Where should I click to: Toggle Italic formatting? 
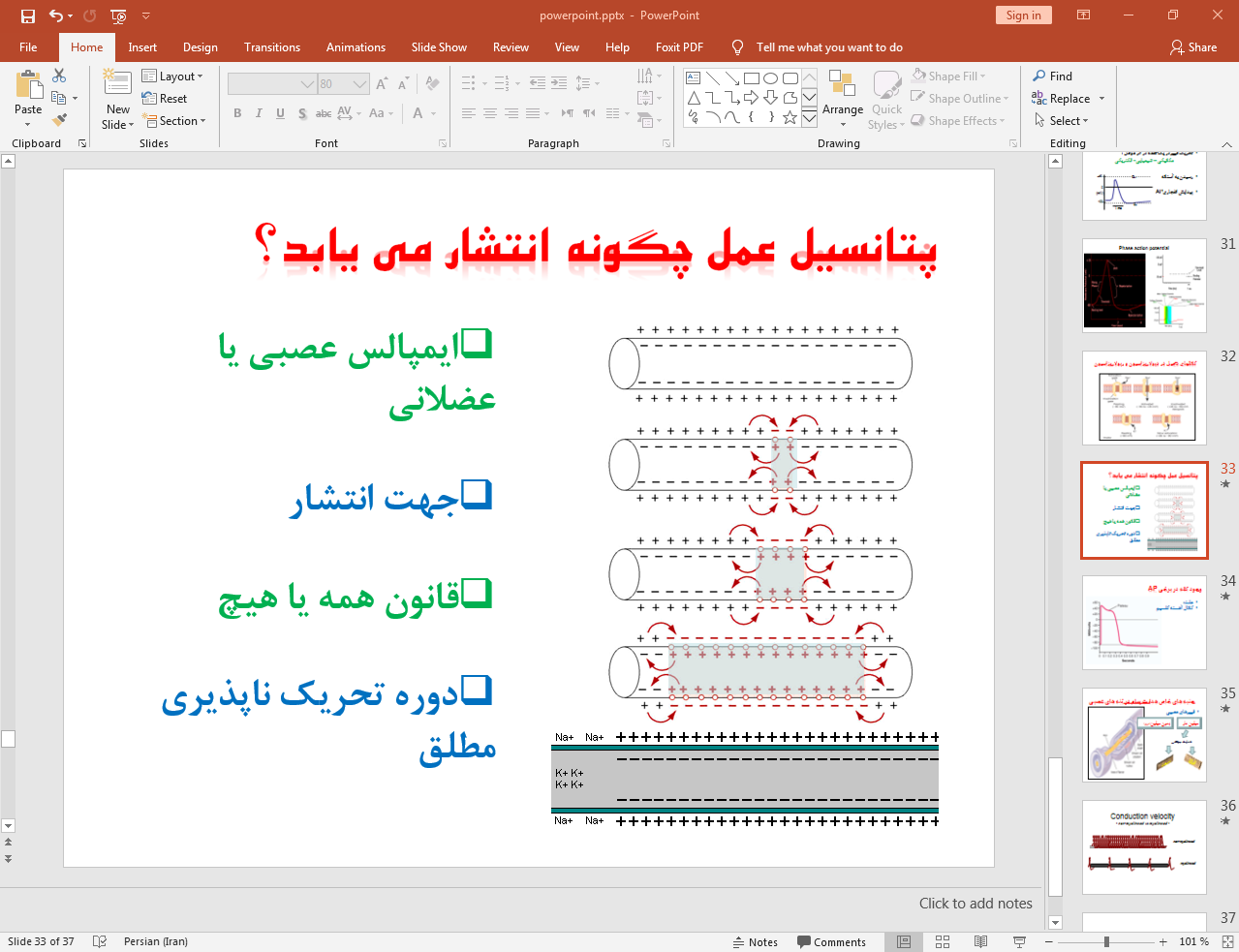[x=259, y=113]
